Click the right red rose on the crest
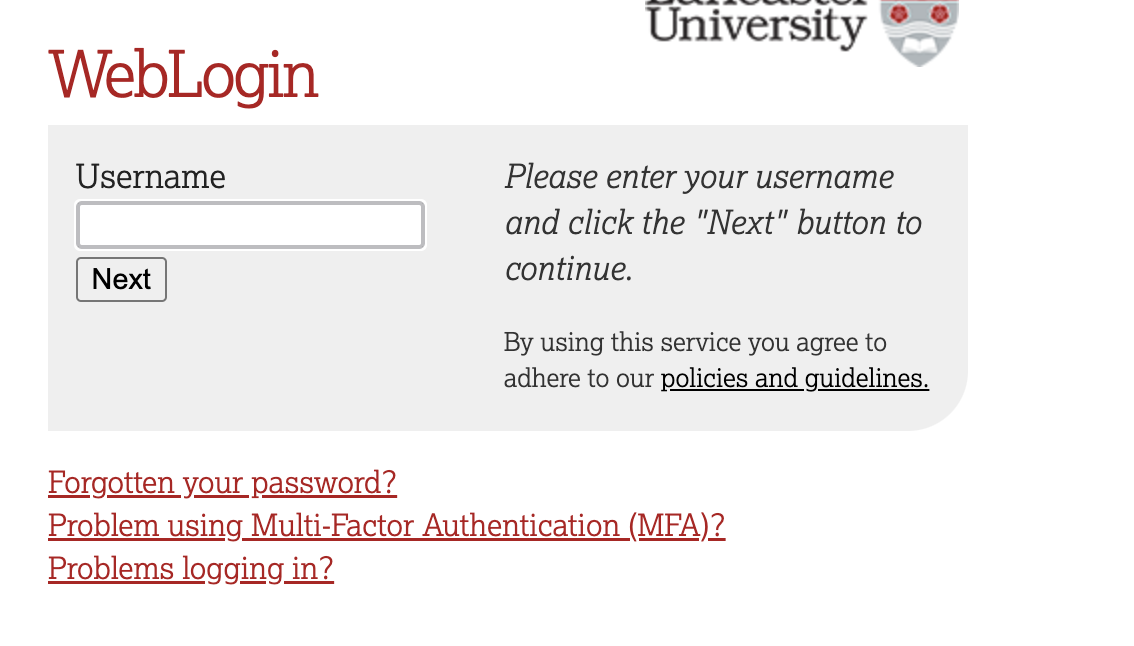This screenshot has width=1134, height=646. pos(938,13)
